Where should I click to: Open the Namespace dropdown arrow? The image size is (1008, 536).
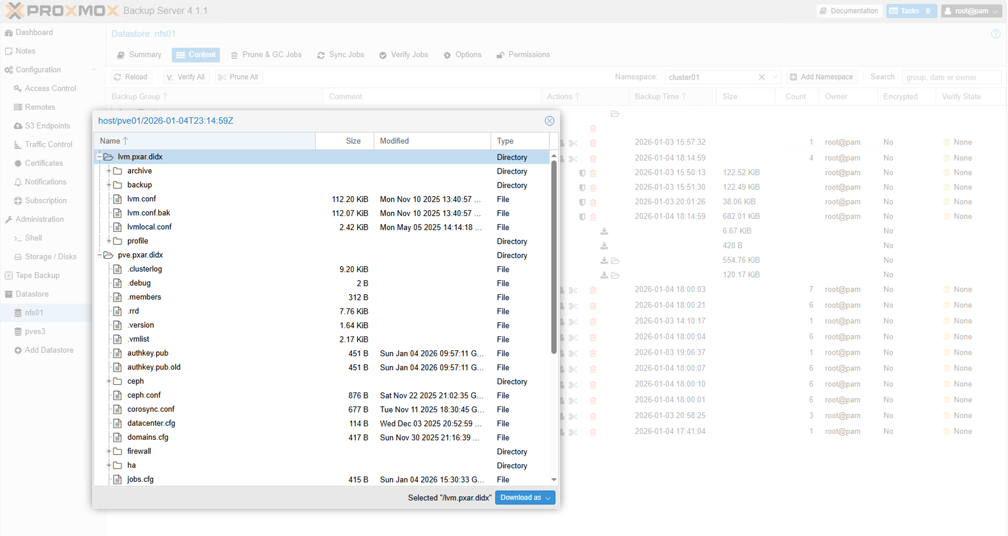click(x=775, y=77)
